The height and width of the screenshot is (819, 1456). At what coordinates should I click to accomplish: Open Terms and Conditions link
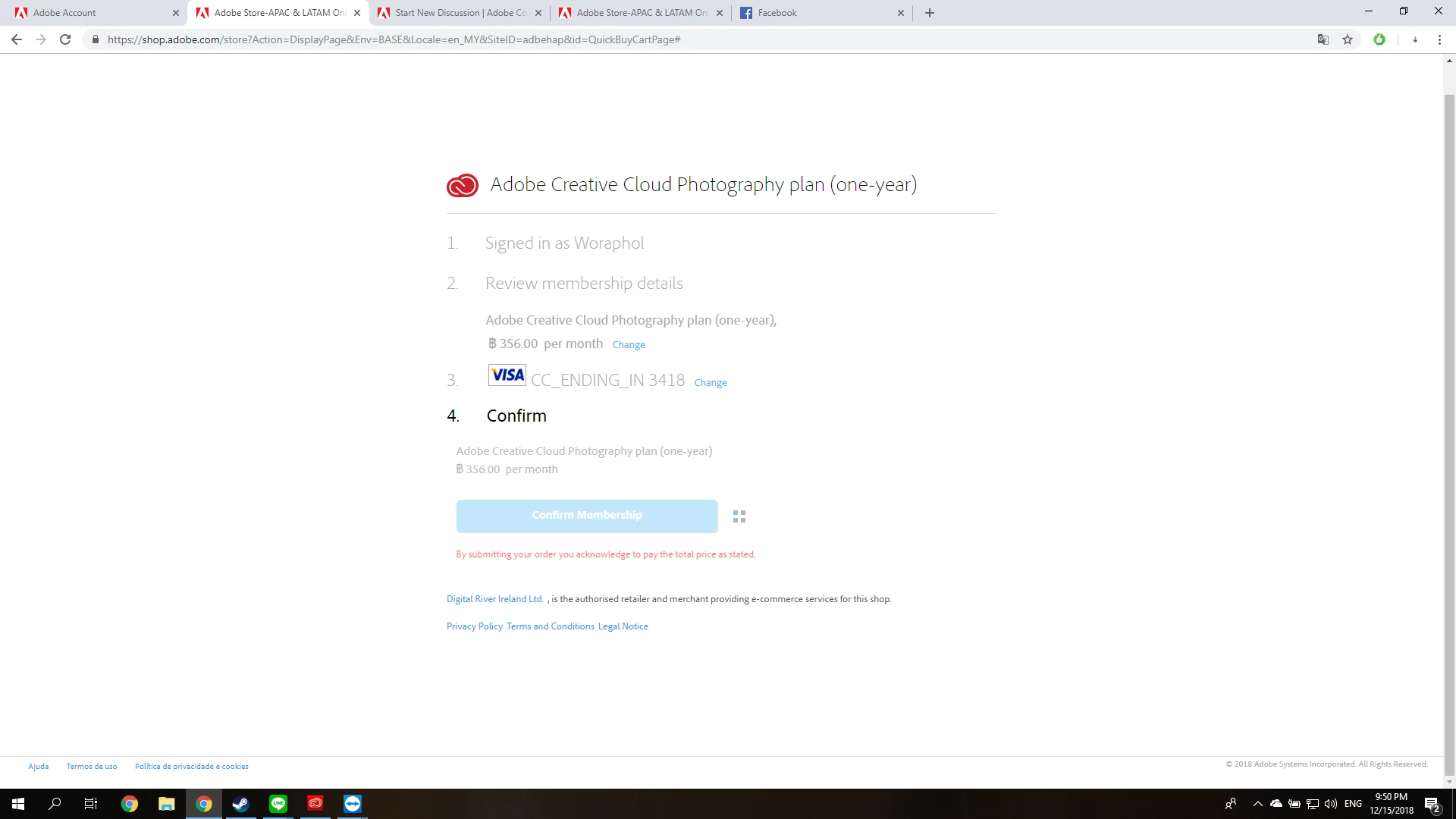pos(550,626)
